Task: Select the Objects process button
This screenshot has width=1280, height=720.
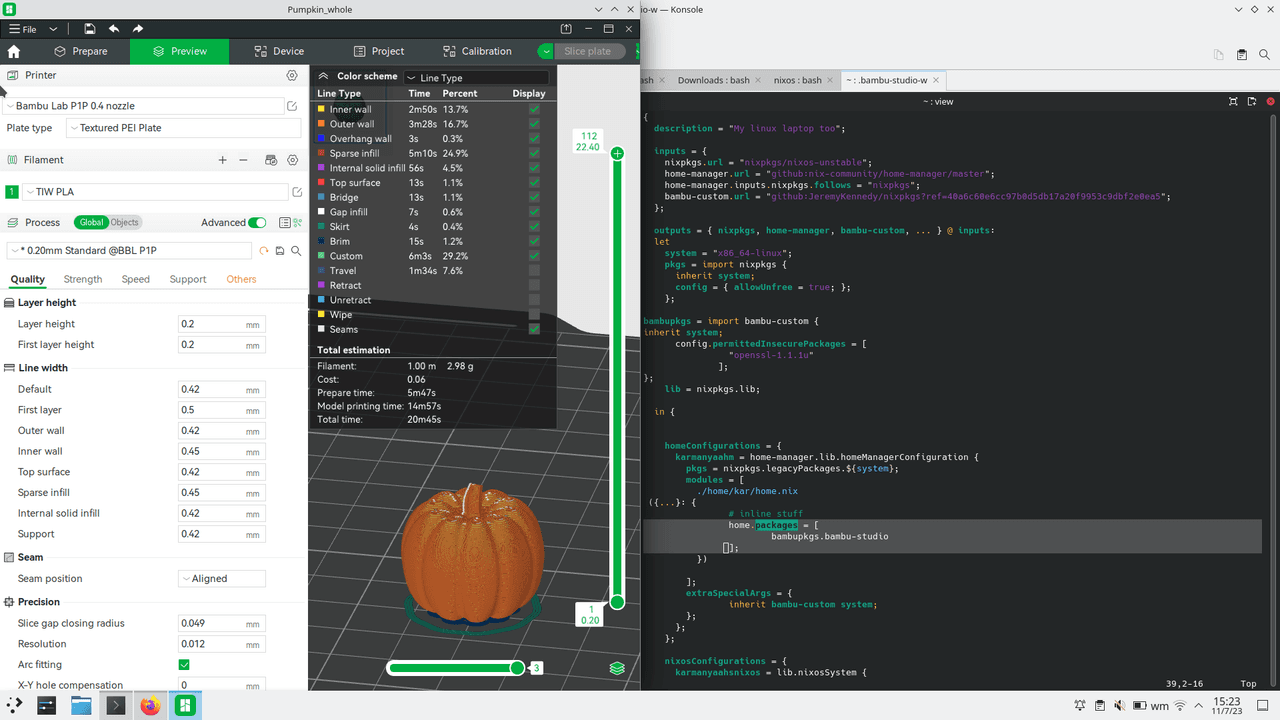Action: [125, 223]
